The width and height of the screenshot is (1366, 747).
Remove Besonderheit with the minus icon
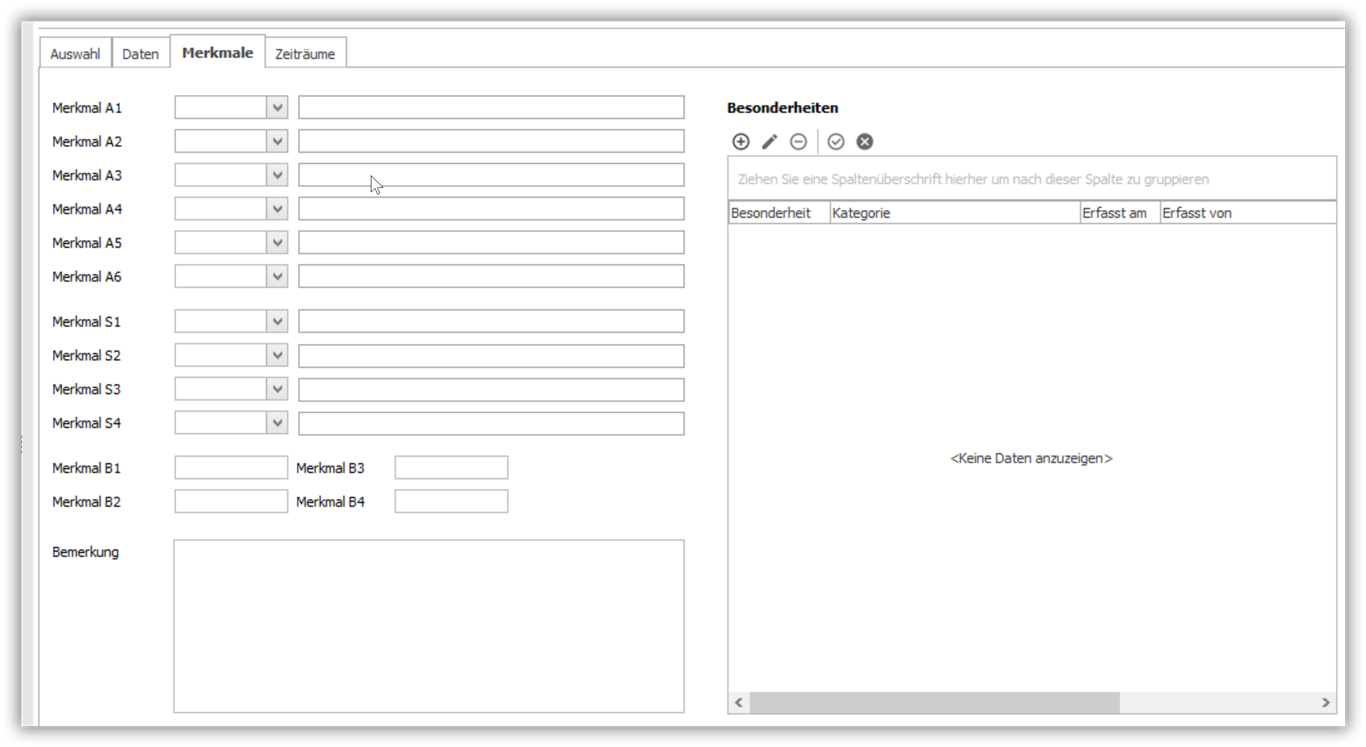click(x=798, y=142)
